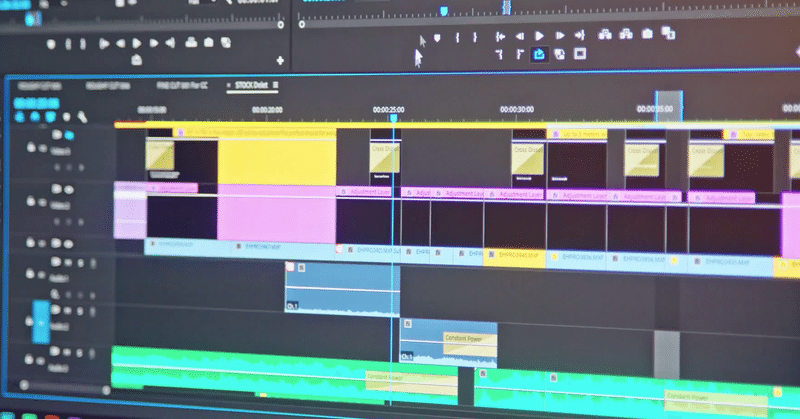800x419 pixels.
Task: Mute the Audio 2 track
Action: point(68,310)
